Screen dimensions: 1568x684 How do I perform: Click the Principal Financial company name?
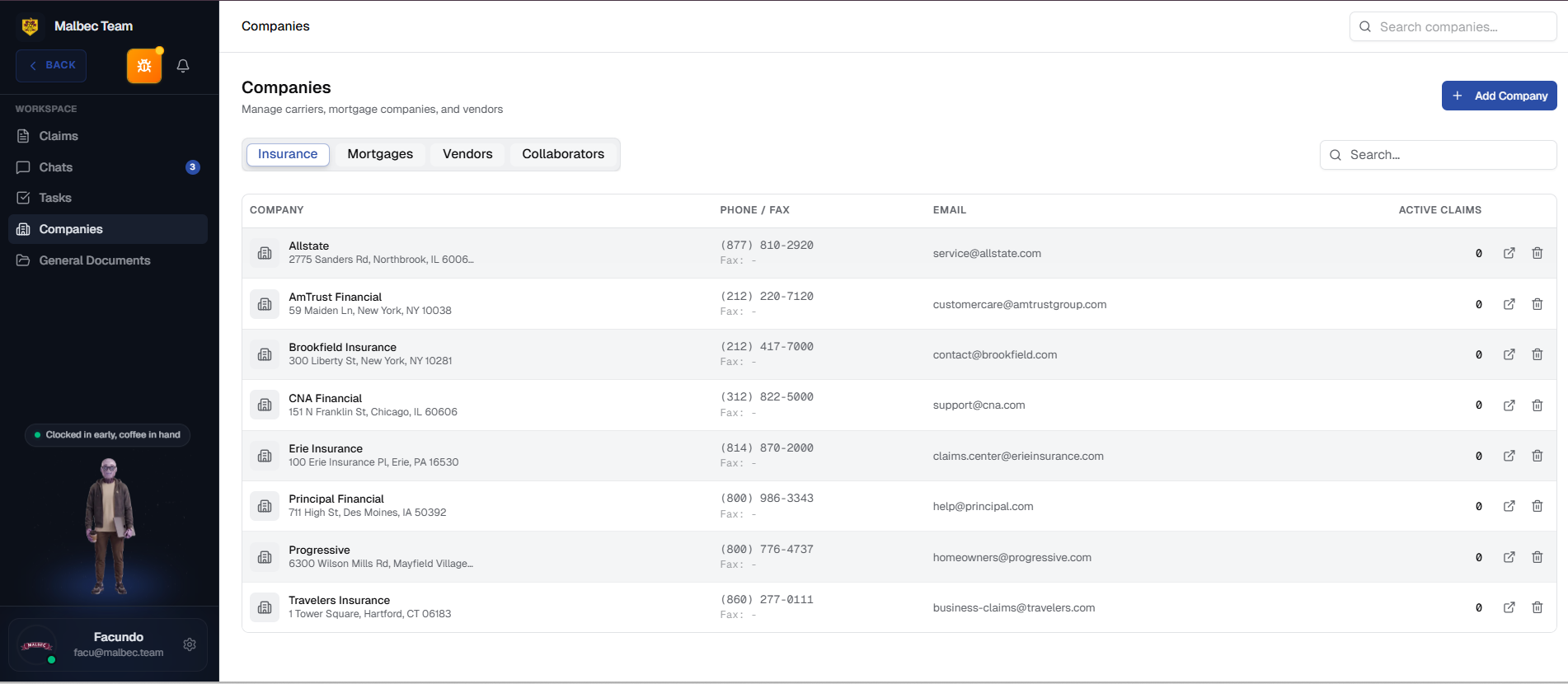click(336, 499)
